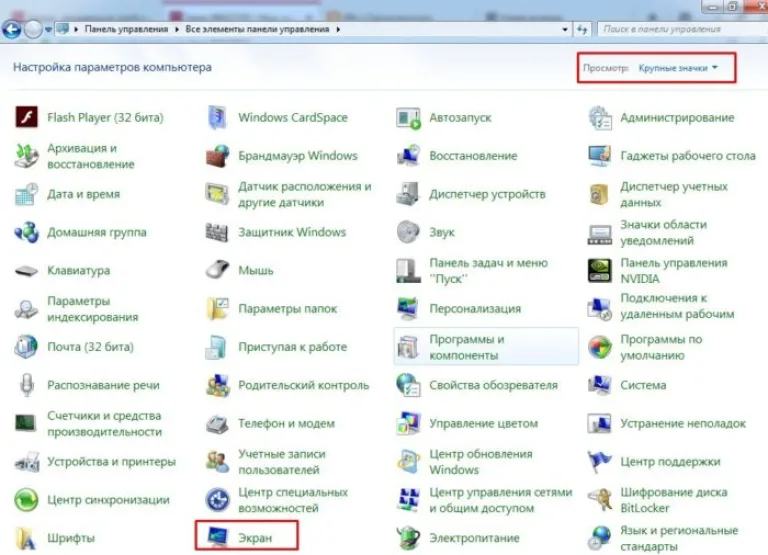Open the Почта (32 бита) link
The width and height of the screenshot is (768, 555).
[x=90, y=347]
